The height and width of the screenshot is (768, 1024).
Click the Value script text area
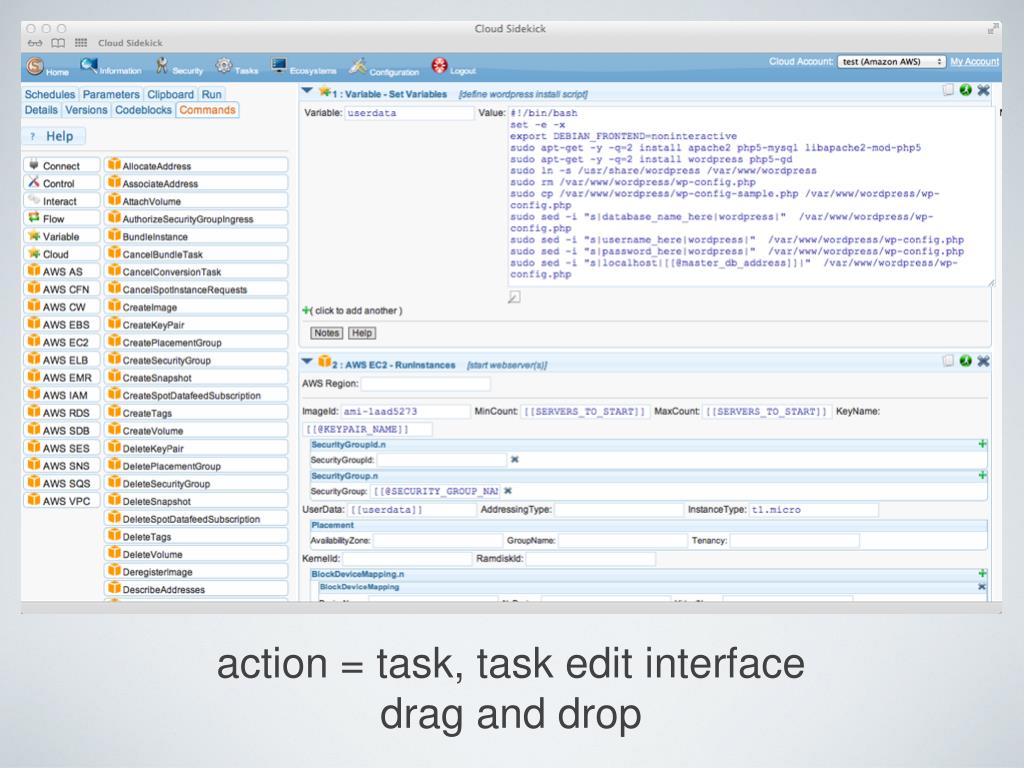[751, 197]
